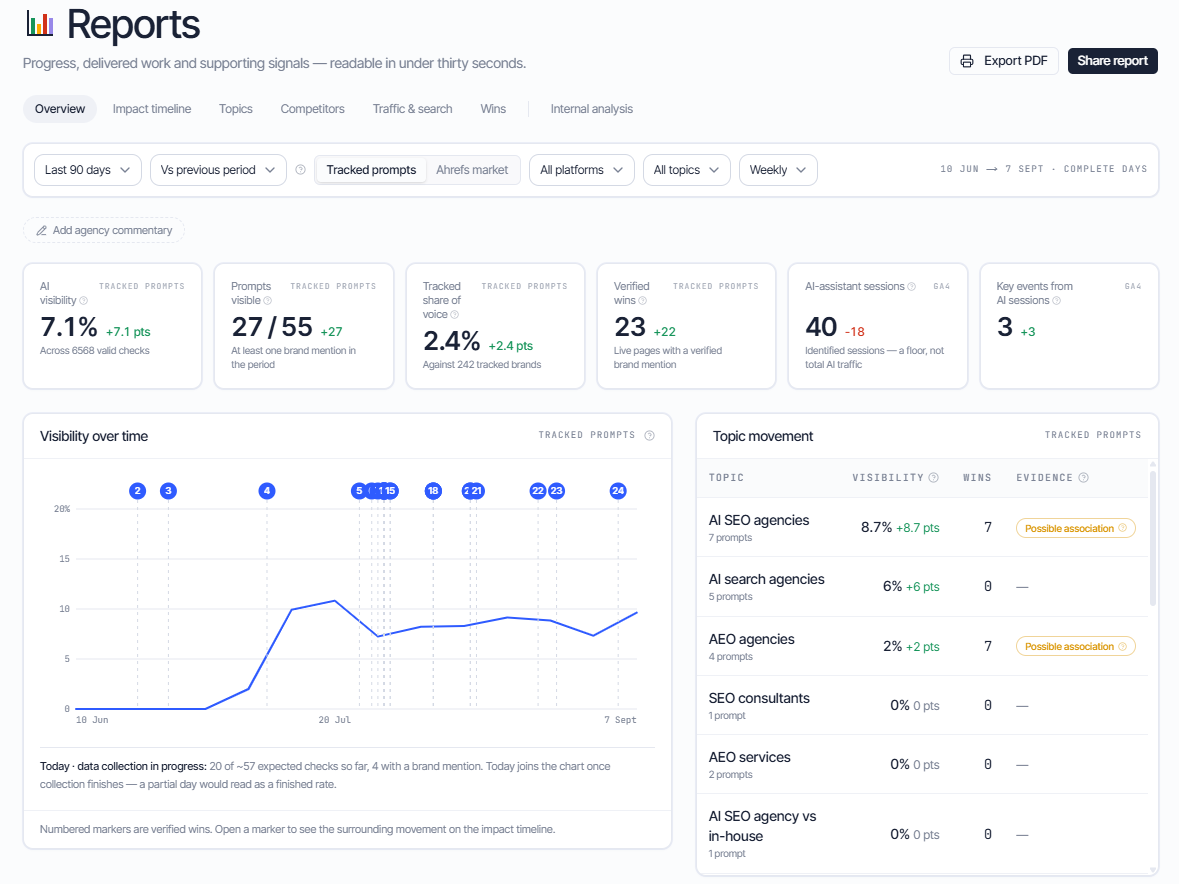Viewport: 1179px width, 884px height.
Task: Open verified win marker 5 on the chart
Action: [359, 491]
